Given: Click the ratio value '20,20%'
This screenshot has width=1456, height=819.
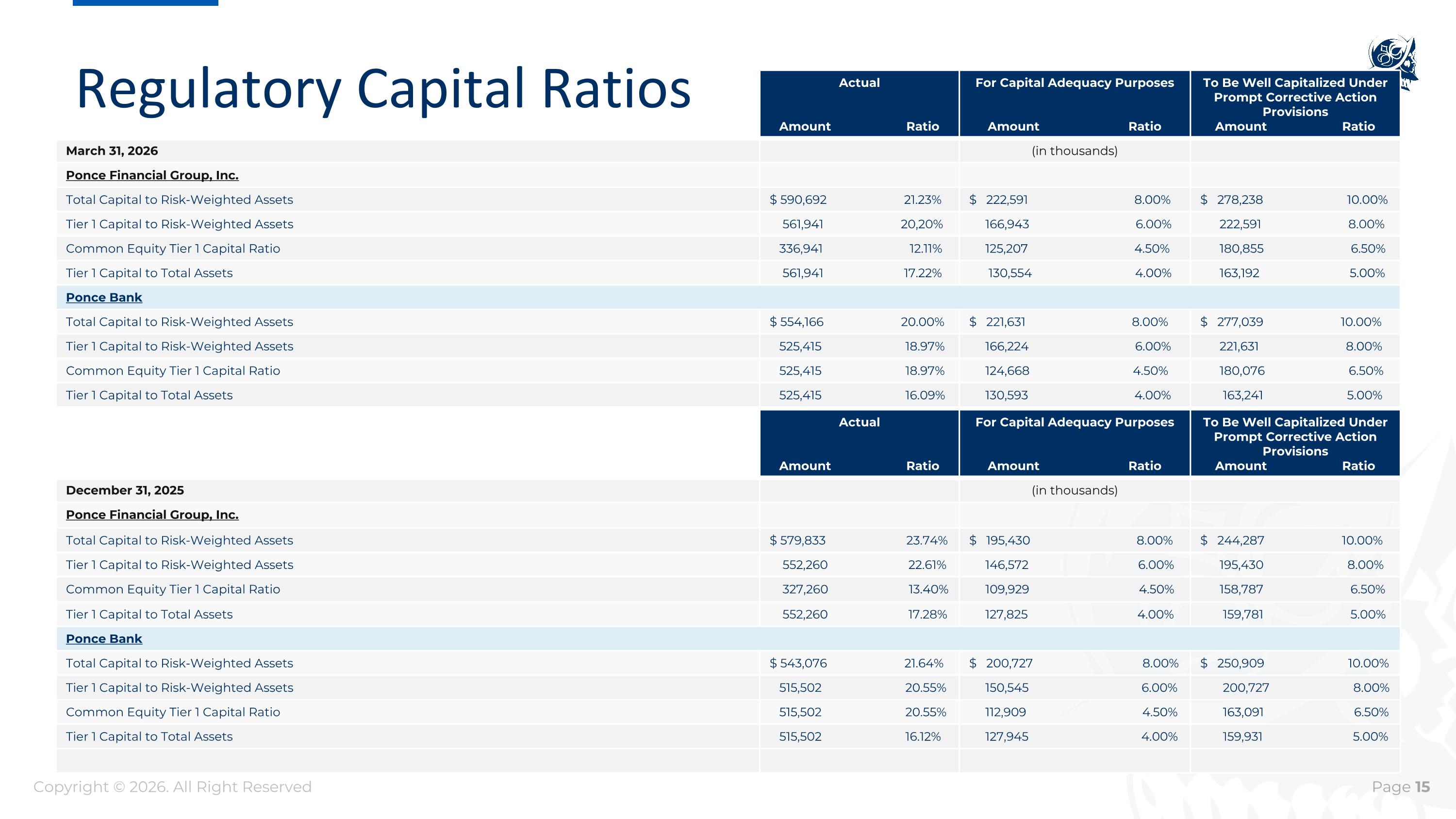Looking at the screenshot, I should [921, 224].
